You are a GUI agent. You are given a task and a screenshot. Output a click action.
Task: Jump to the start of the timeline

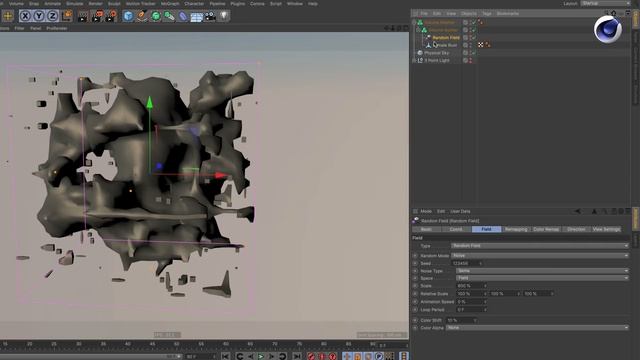coord(225,356)
